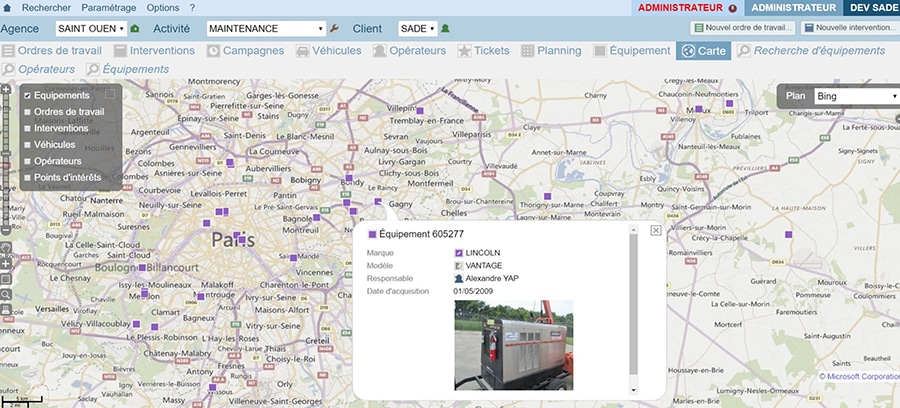Select the magnifier search map tool
The width and height of the screenshot is (900, 408).
(x=6, y=294)
